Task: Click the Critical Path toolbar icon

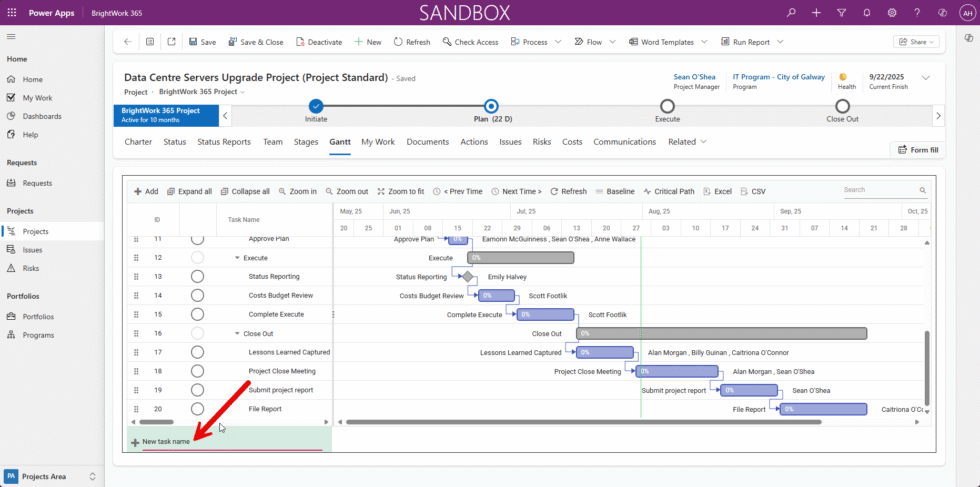Action: pos(648,191)
